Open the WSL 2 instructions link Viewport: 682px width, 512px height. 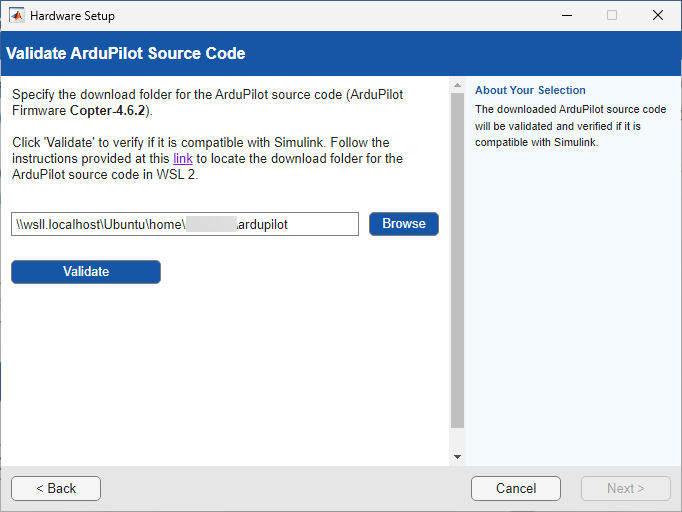182,159
